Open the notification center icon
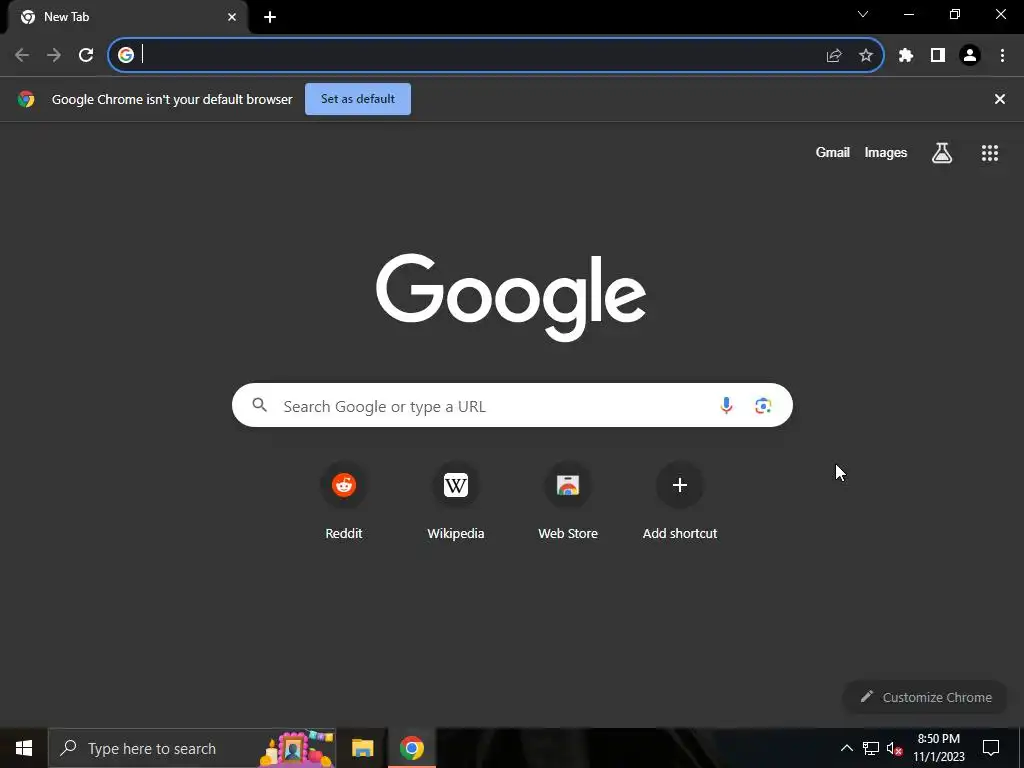This screenshot has height=768, width=1024. (x=991, y=748)
